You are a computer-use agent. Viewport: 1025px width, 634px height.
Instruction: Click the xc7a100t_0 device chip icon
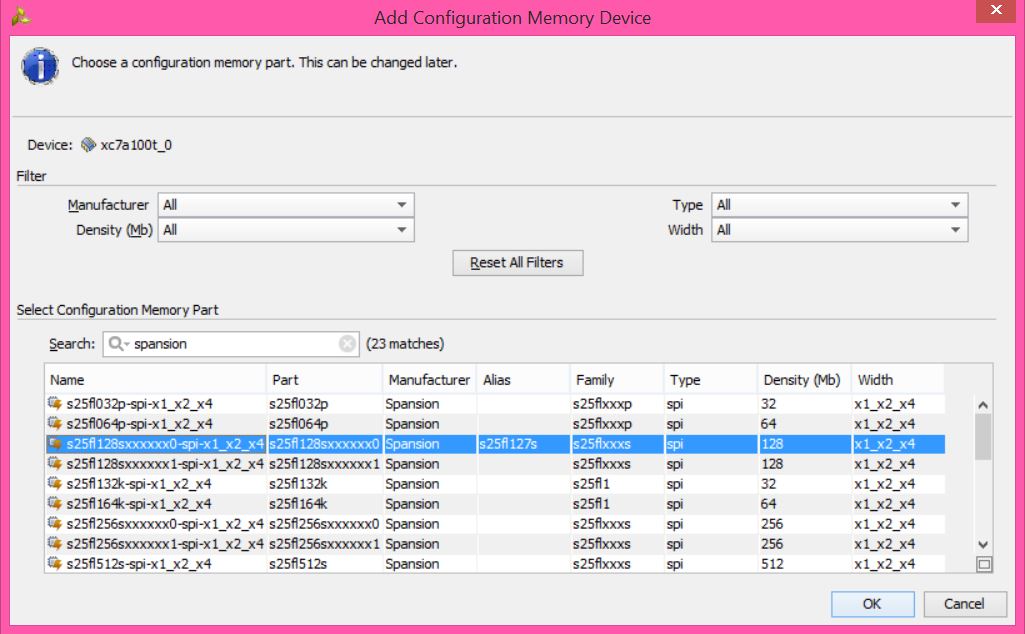coord(88,144)
